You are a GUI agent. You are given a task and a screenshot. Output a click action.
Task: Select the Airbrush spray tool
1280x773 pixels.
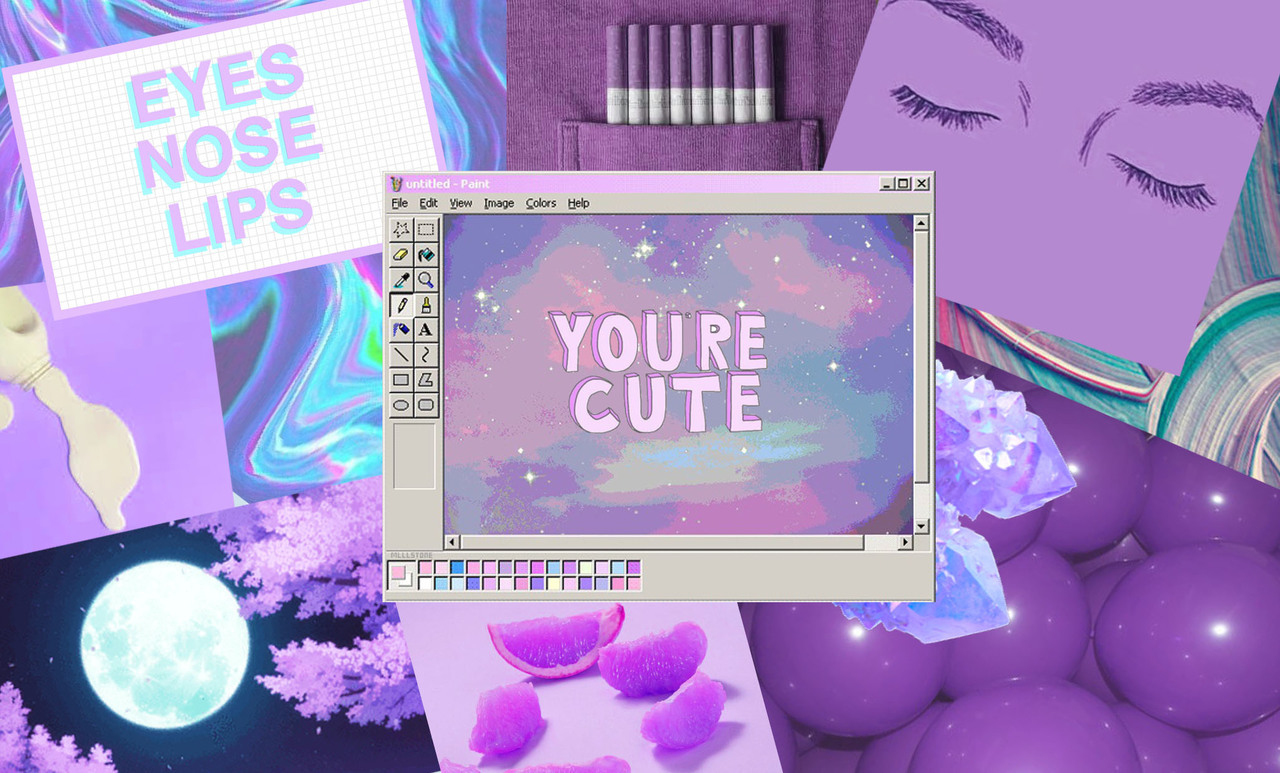click(x=401, y=329)
